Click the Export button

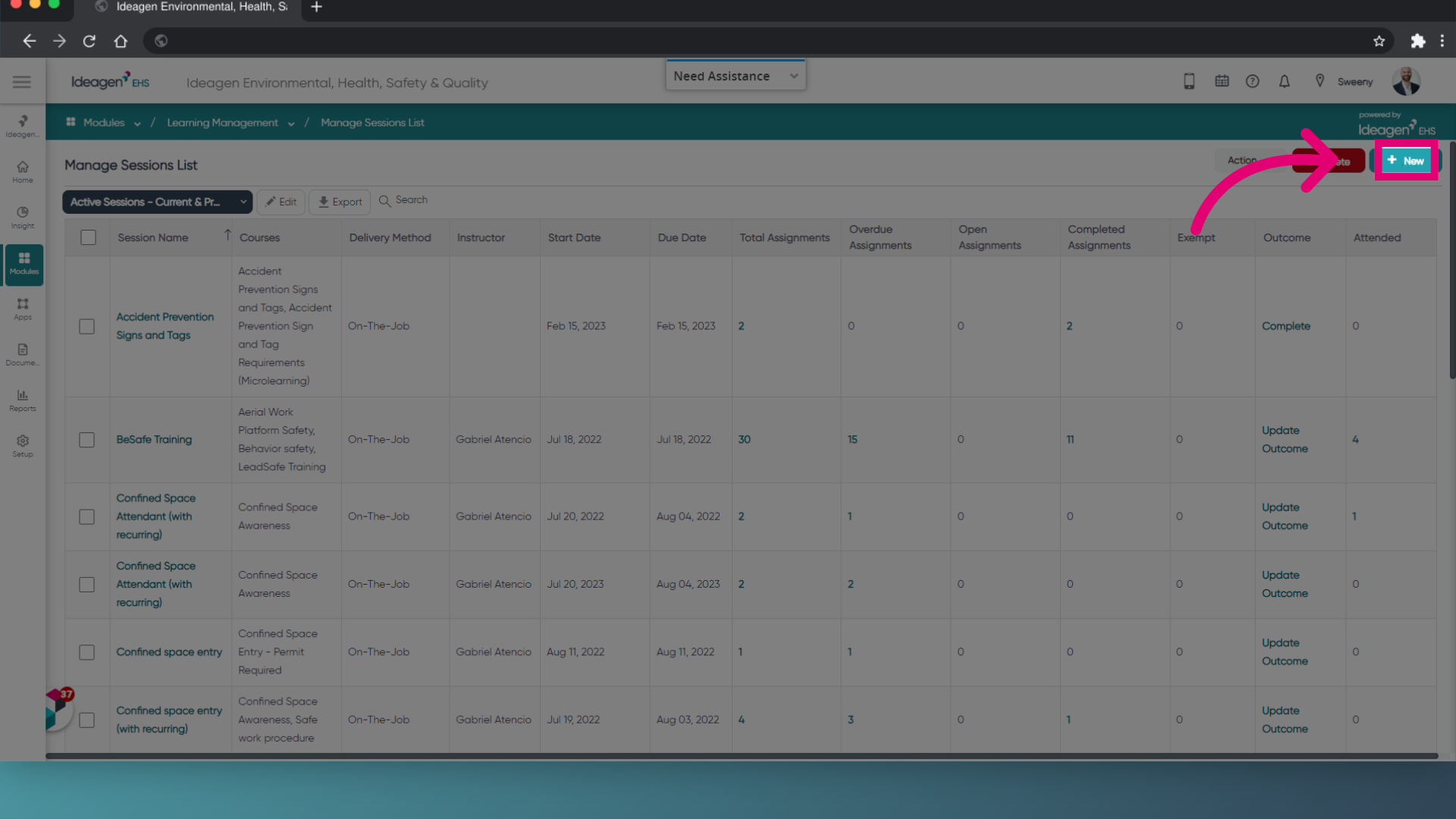pyautogui.click(x=340, y=202)
